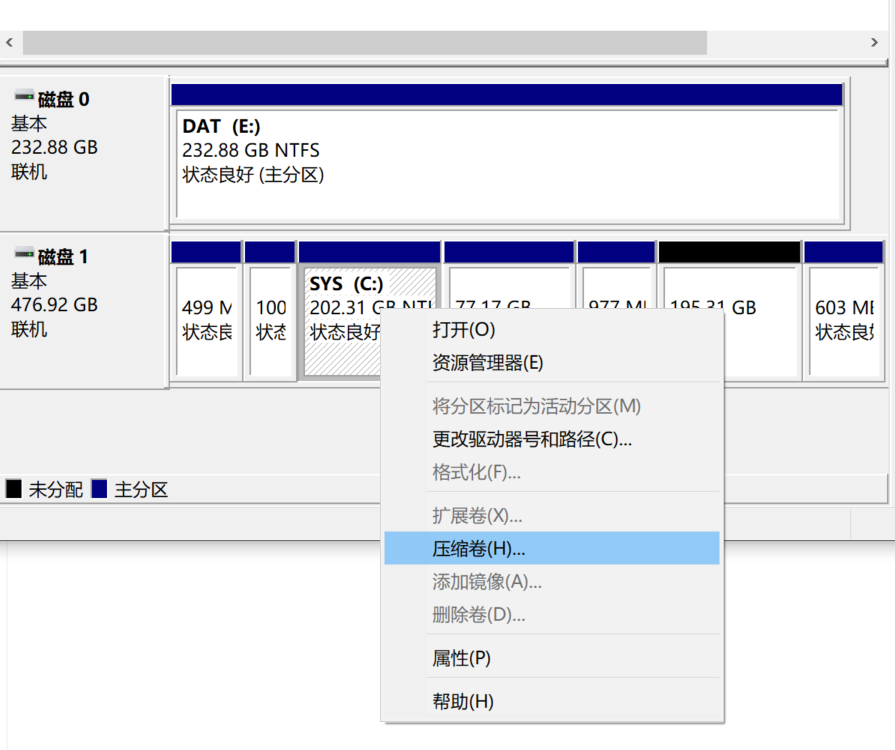Click the 232.88 GB size under 磁盘 0
The width and height of the screenshot is (895, 750).
pyautogui.click(x=54, y=147)
